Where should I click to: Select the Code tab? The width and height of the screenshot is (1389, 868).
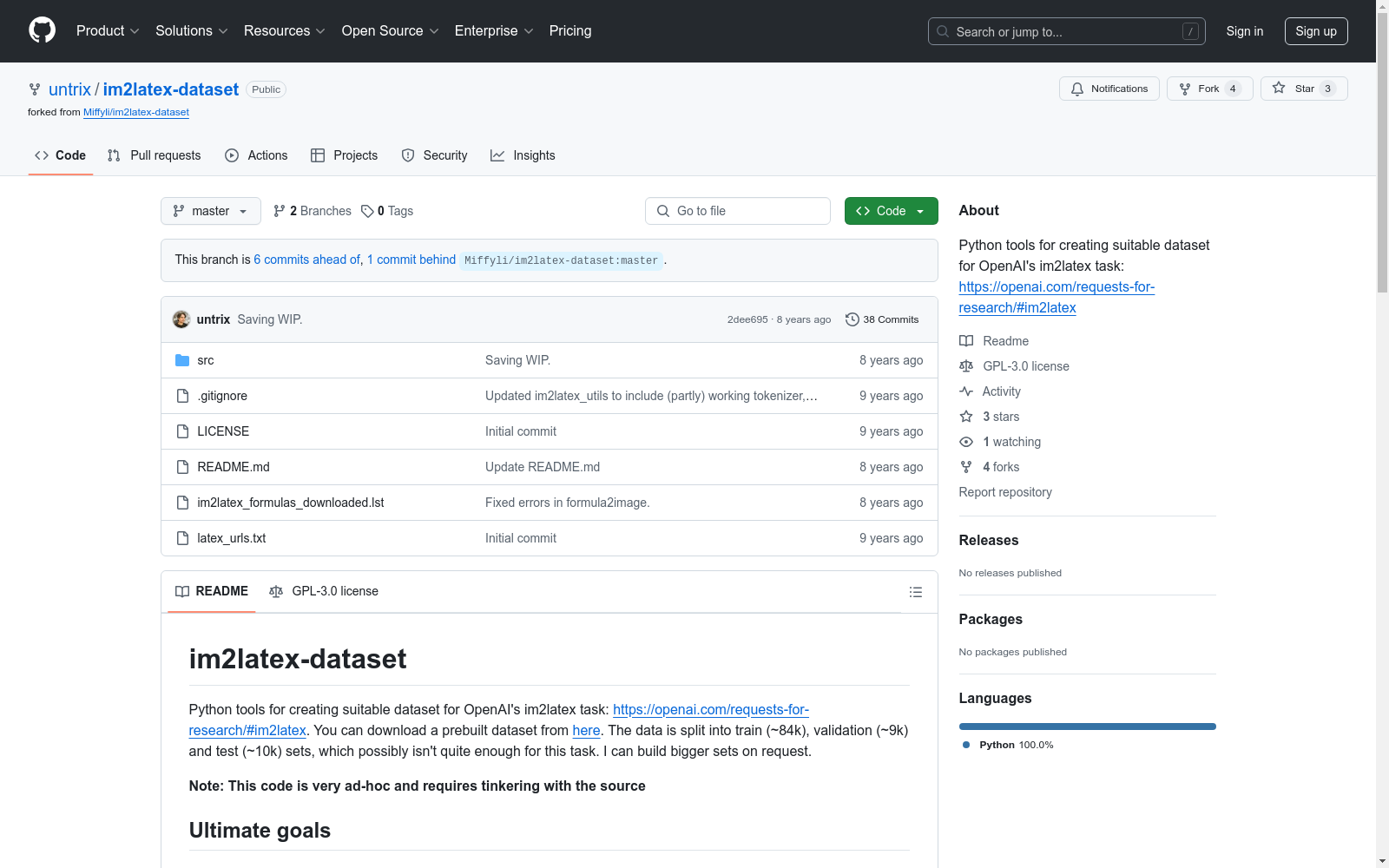pyautogui.click(x=61, y=155)
